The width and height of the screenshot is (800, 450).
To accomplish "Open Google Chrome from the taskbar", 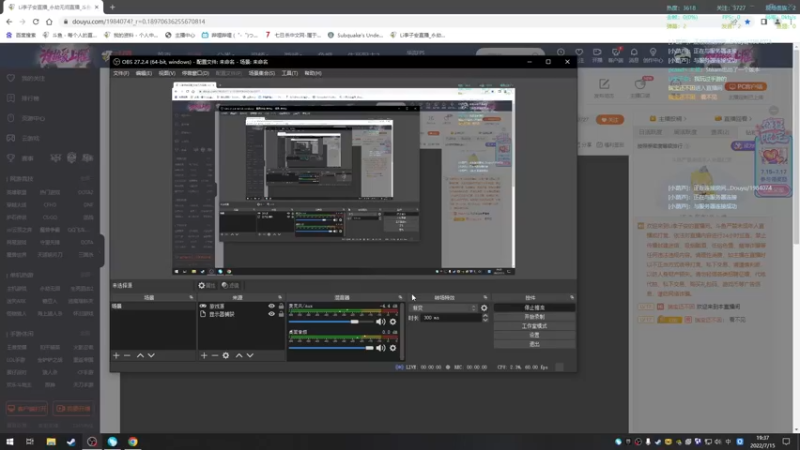I will (133, 441).
